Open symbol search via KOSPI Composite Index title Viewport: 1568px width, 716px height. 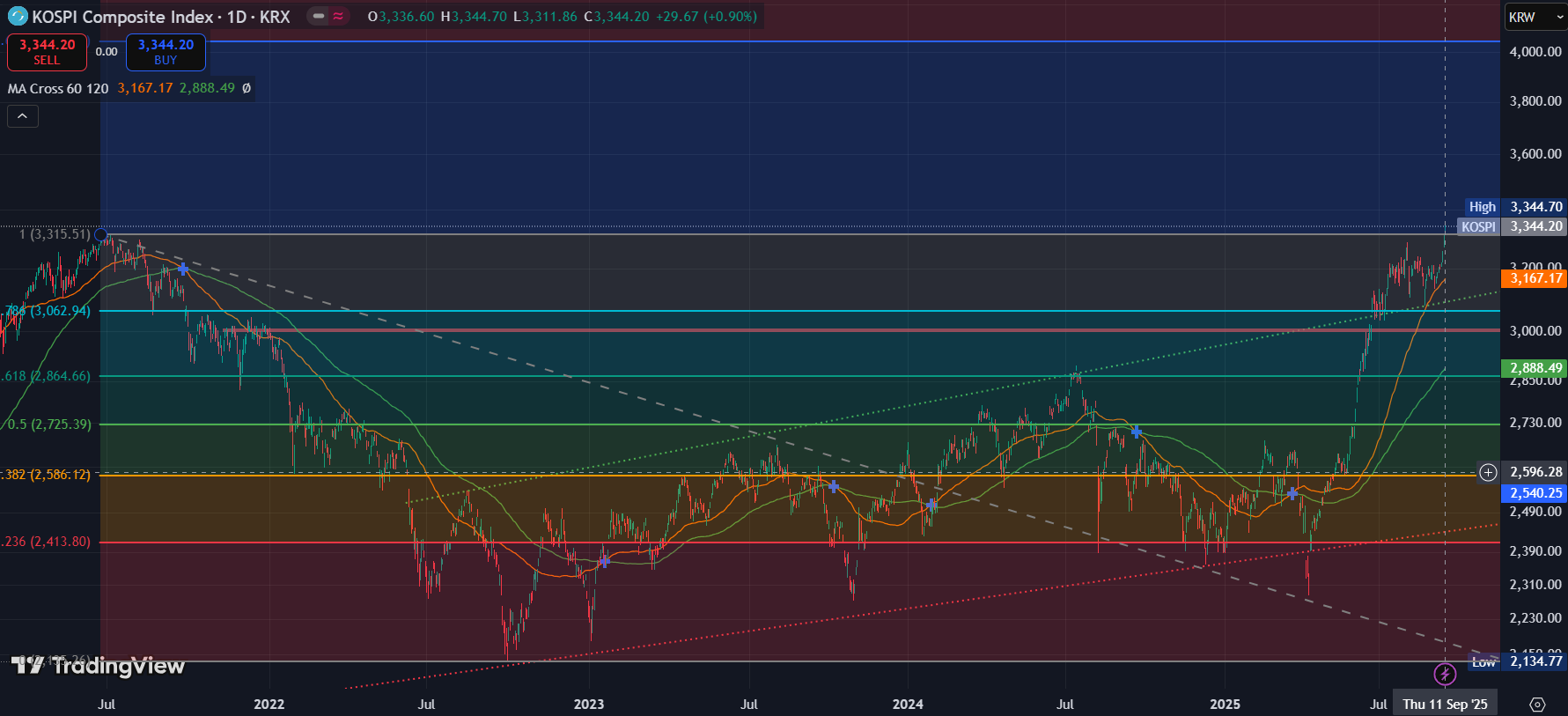point(160,17)
